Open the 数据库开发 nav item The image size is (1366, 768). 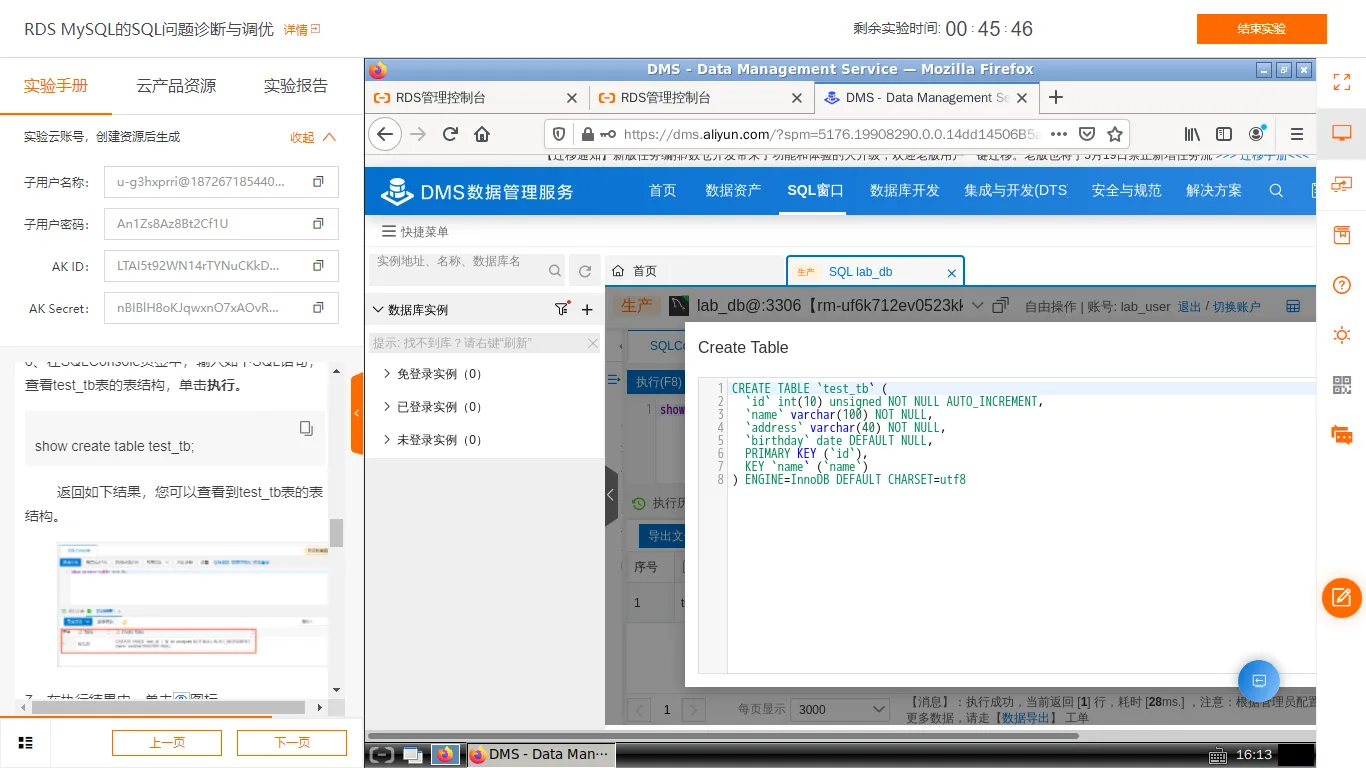pos(905,190)
